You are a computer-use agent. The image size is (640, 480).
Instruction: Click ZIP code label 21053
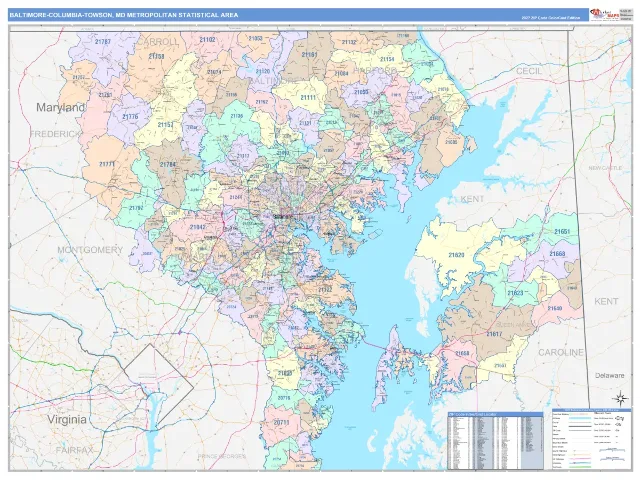255,38
